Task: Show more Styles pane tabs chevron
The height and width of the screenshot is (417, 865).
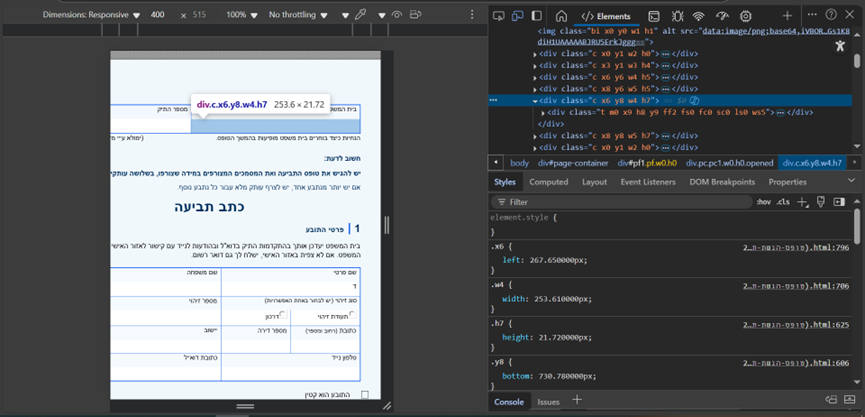Action: click(852, 181)
